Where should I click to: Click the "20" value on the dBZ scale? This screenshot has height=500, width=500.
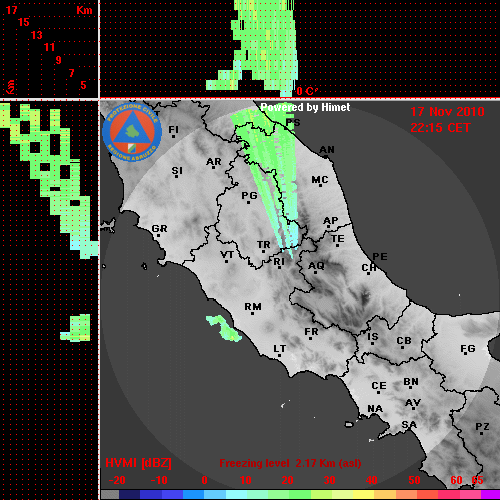[x=287, y=480]
